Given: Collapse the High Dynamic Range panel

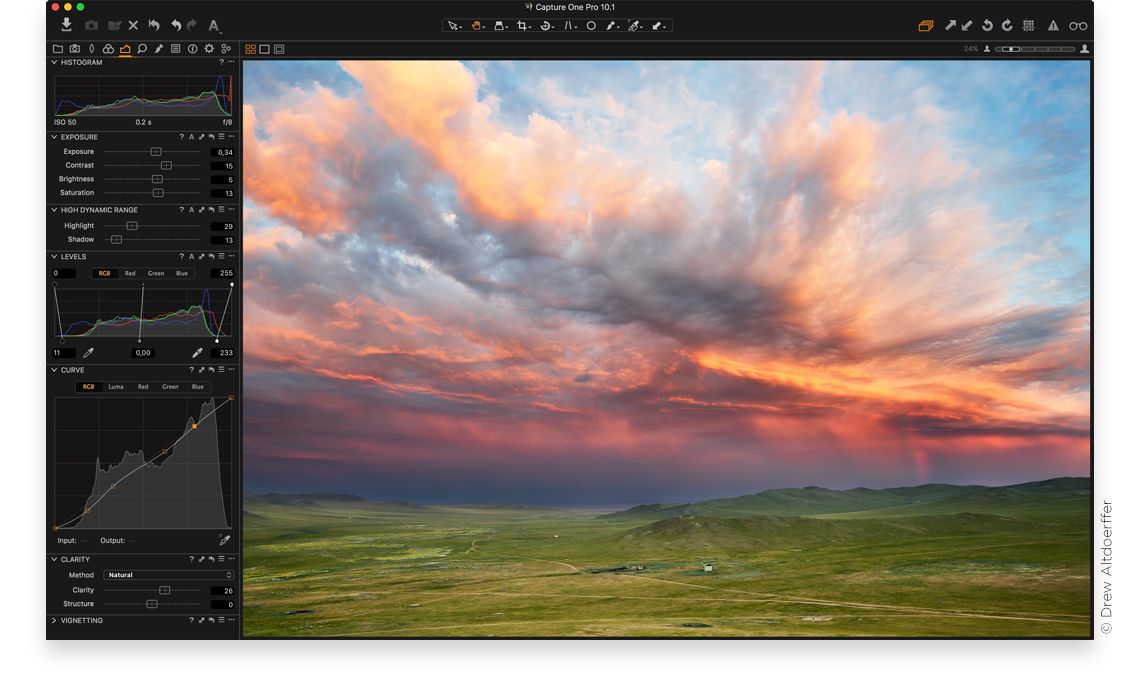Looking at the screenshot, I should click(54, 209).
